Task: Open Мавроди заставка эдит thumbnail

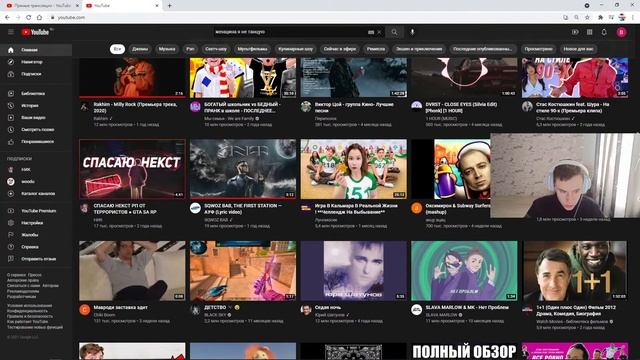Action: 132,271
